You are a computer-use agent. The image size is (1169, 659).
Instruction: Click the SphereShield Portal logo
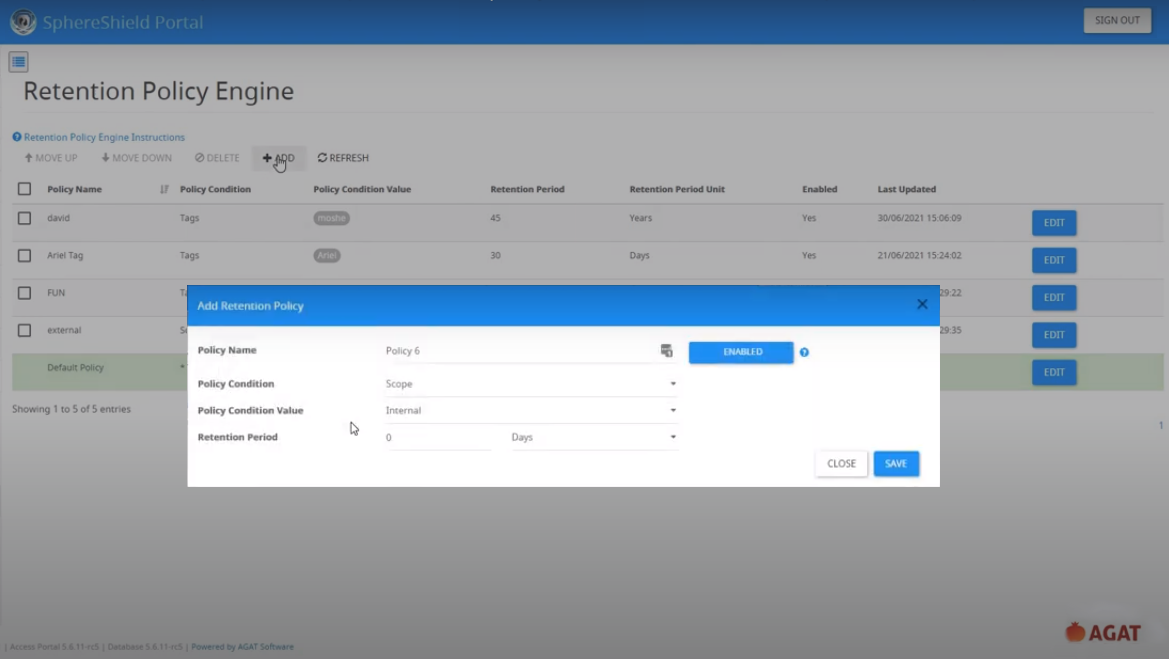point(23,22)
